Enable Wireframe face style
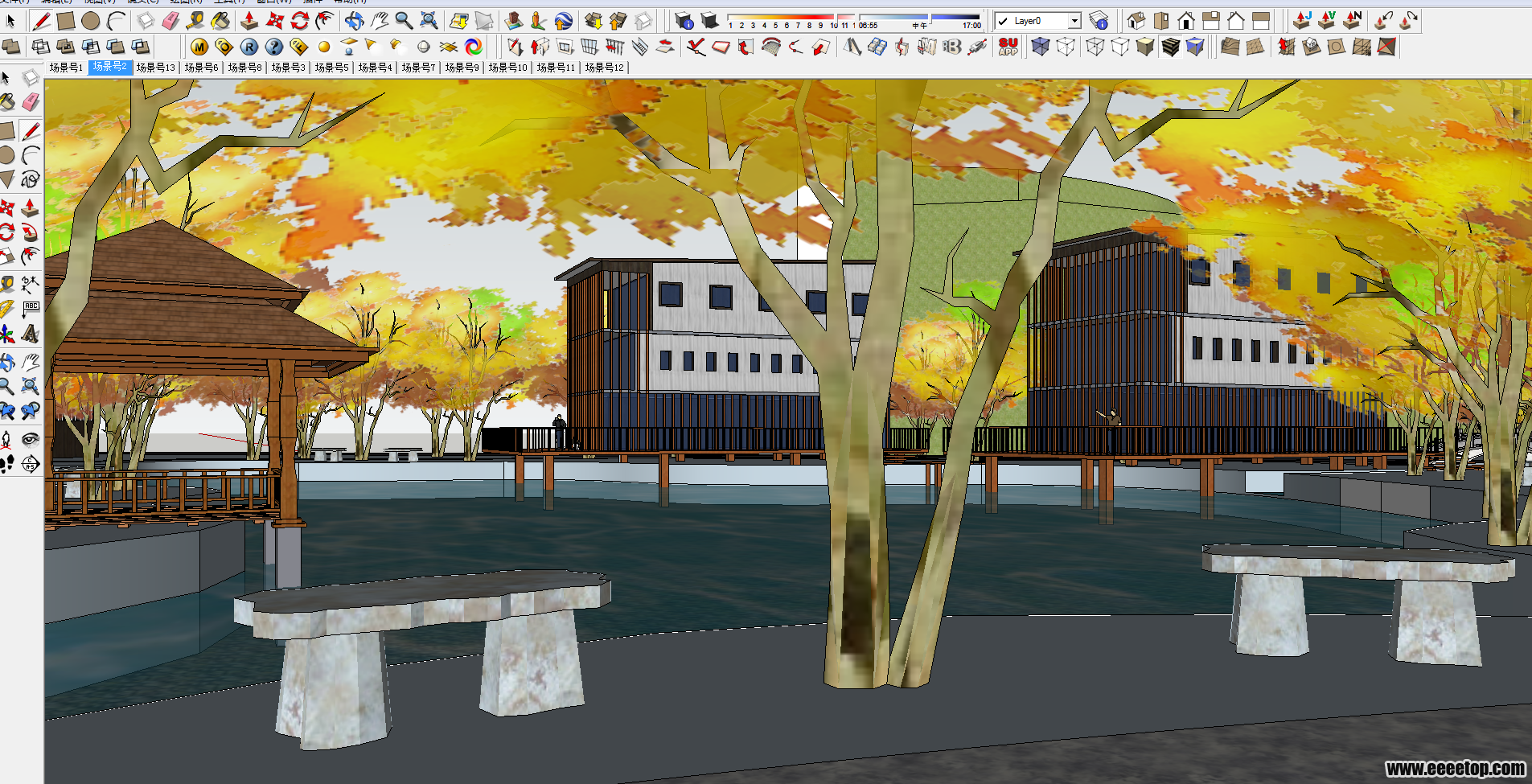Image resolution: width=1532 pixels, height=784 pixels. click(x=1095, y=47)
